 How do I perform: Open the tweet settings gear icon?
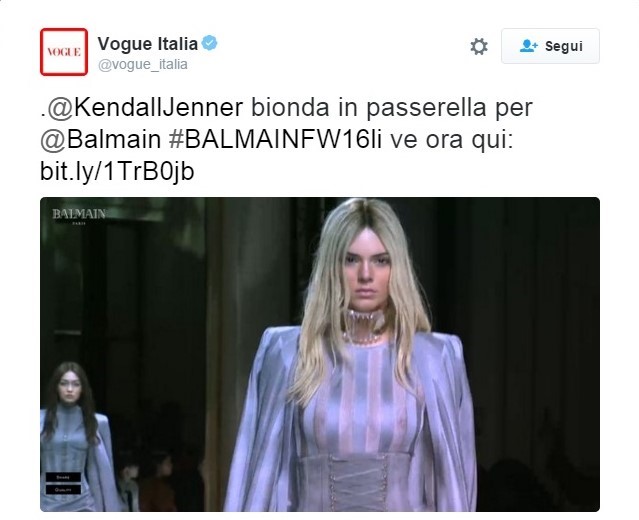coord(479,46)
